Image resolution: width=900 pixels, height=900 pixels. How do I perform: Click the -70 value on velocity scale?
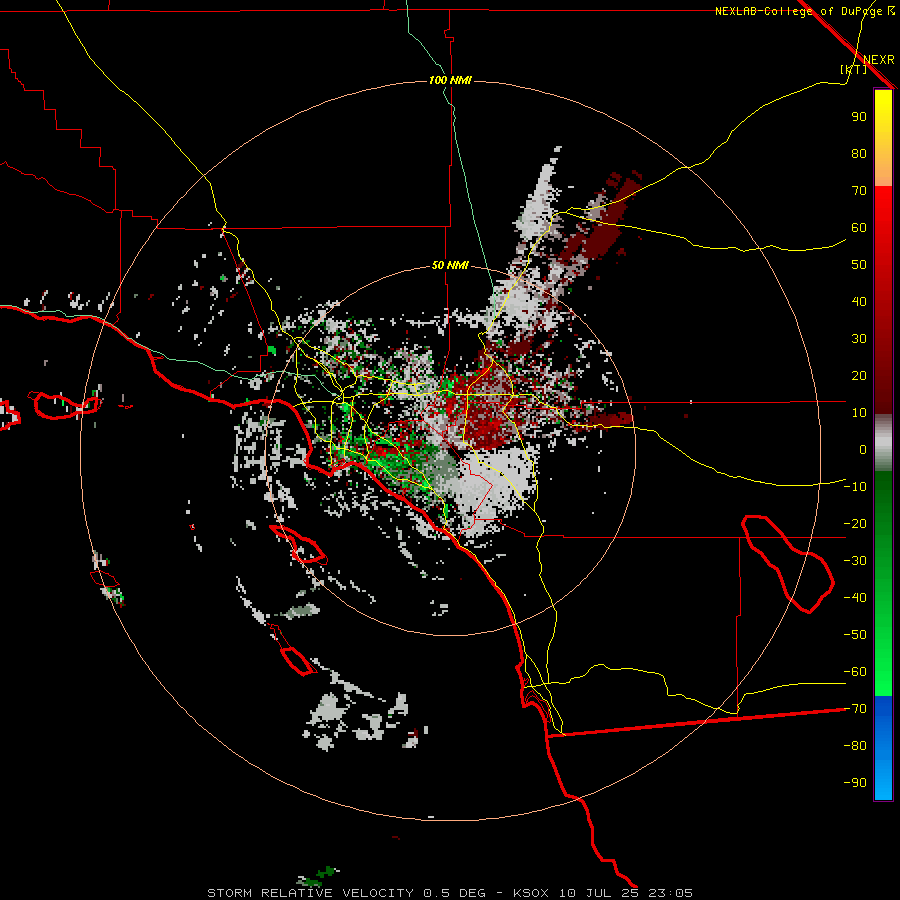[855, 709]
